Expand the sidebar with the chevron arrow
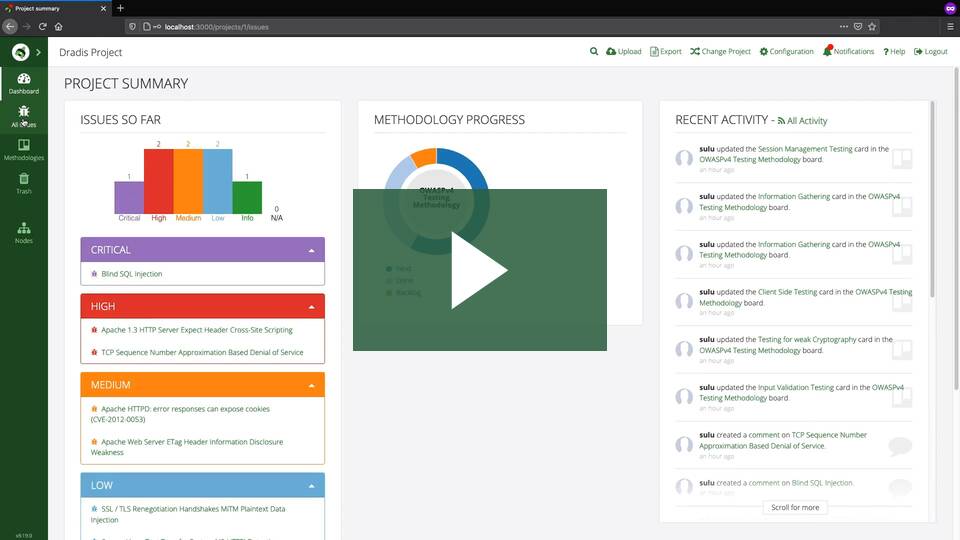Viewport: 960px width, 540px height. [38, 52]
